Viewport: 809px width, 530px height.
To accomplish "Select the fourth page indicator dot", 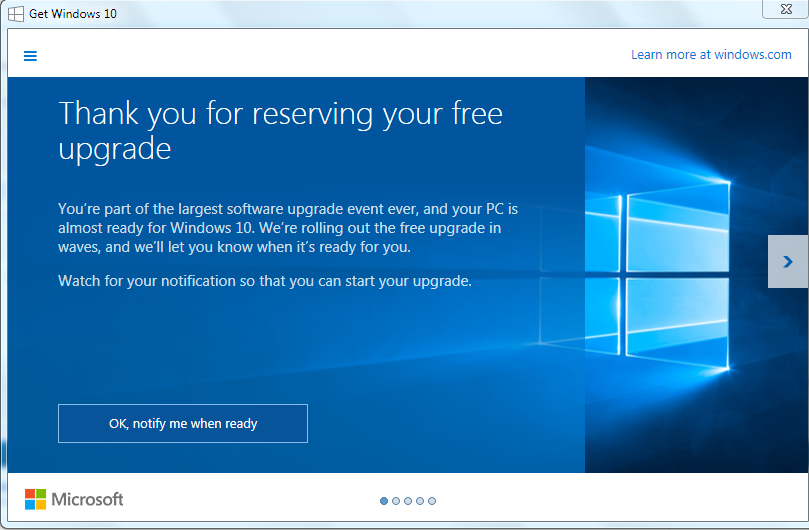I will click(x=420, y=501).
